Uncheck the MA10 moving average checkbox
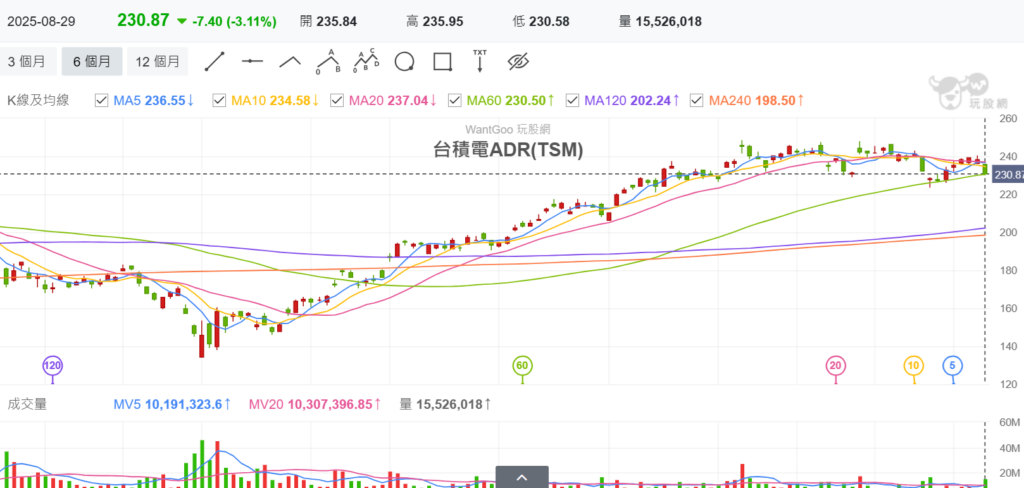 click(219, 101)
